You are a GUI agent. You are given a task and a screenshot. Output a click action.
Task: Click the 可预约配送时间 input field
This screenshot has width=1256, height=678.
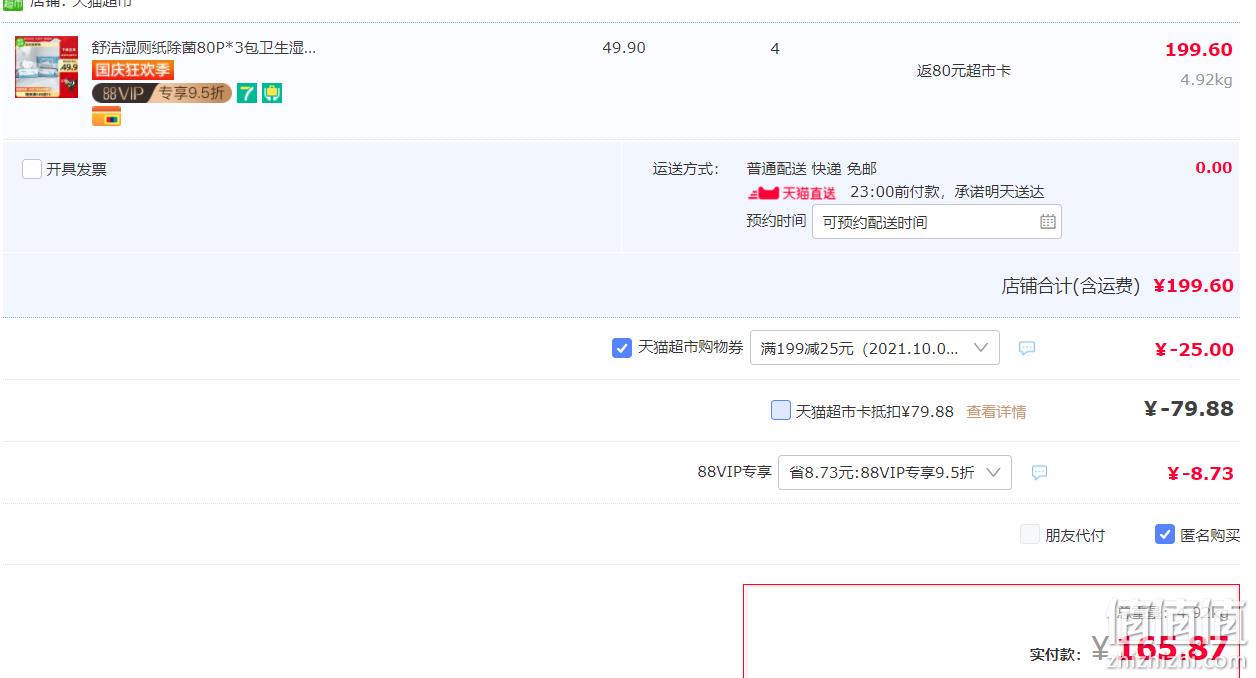(x=936, y=222)
